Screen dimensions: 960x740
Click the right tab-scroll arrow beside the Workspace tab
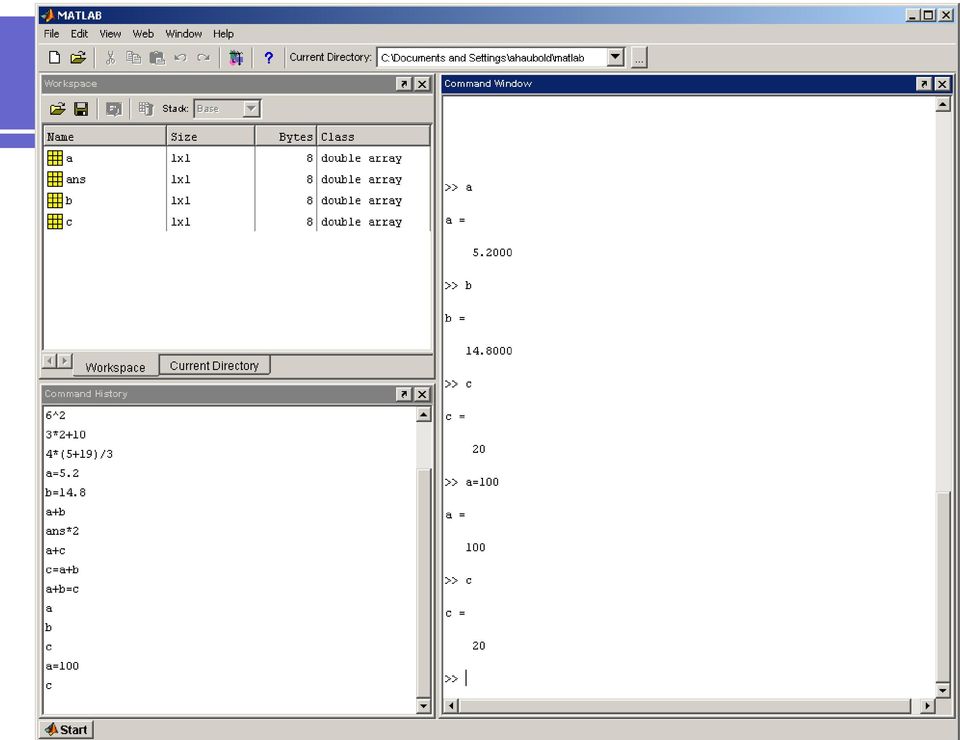[64, 361]
